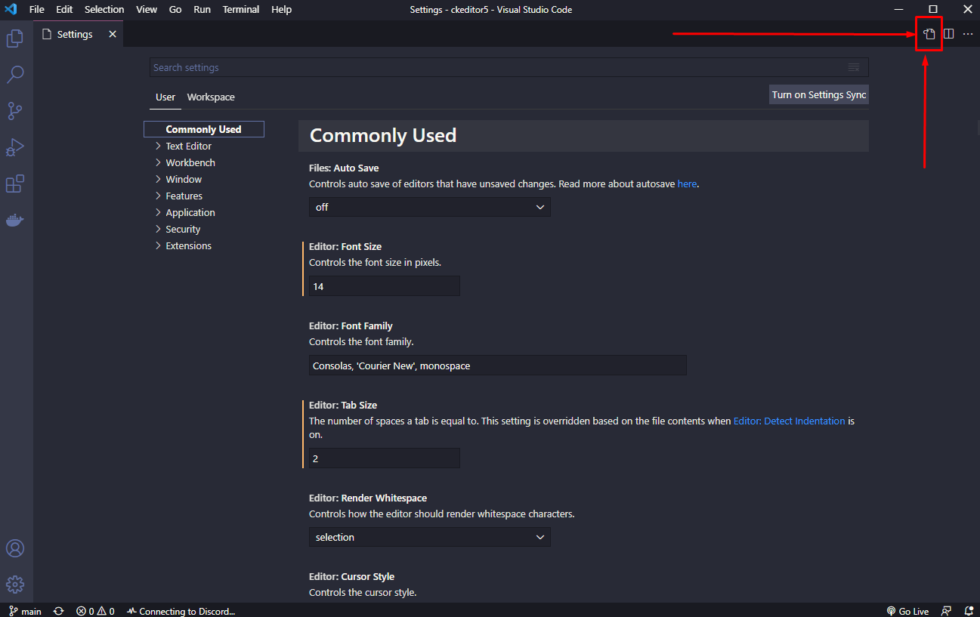Expand the Text Editor settings category
The image size is (980, 617).
(188, 146)
